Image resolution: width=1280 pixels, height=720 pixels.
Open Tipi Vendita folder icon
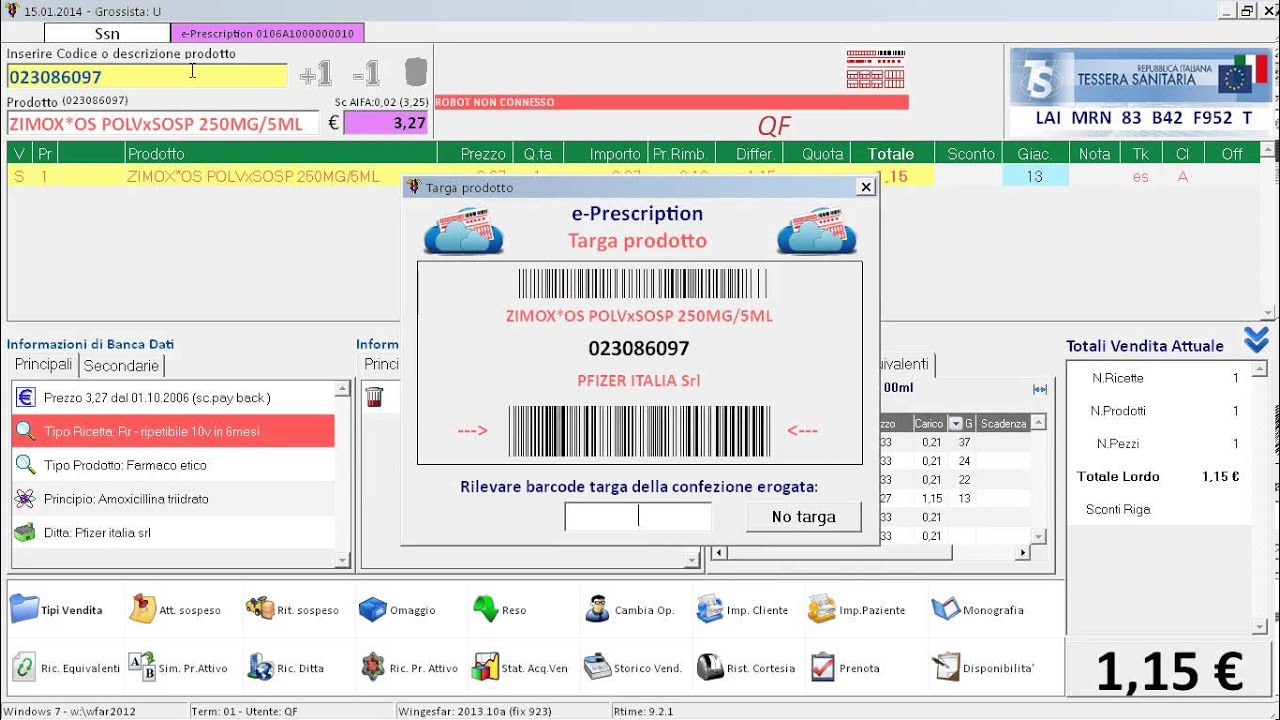(24, 609)
